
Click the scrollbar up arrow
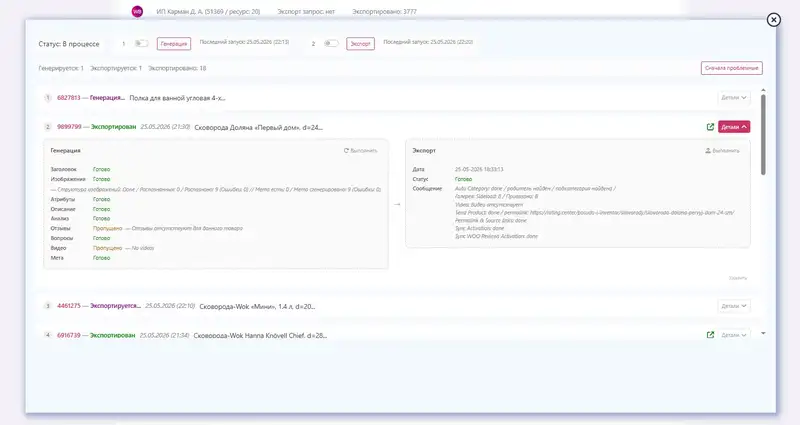pos(763,90)
